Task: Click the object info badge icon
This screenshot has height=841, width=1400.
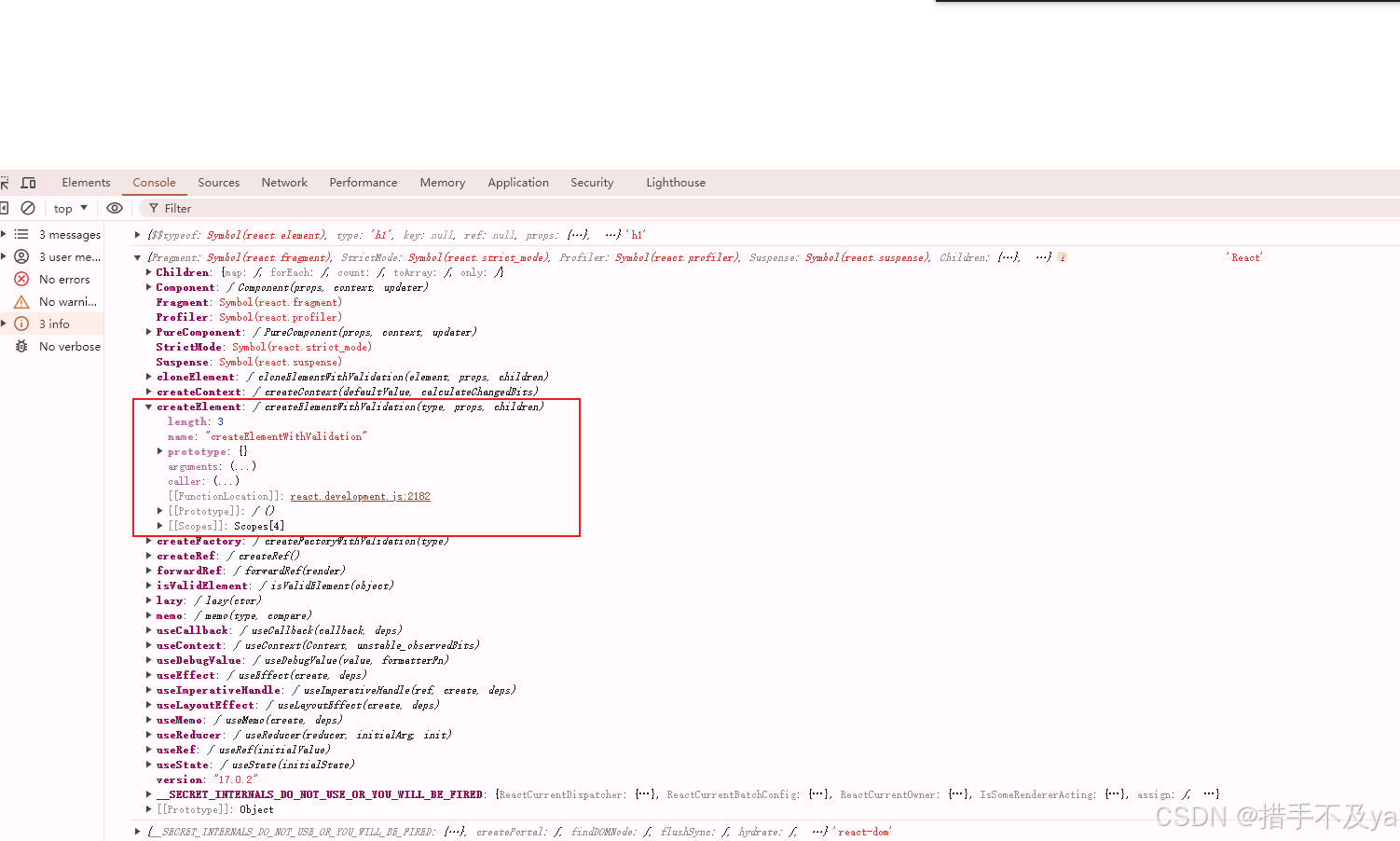Action: (1062, 257)
